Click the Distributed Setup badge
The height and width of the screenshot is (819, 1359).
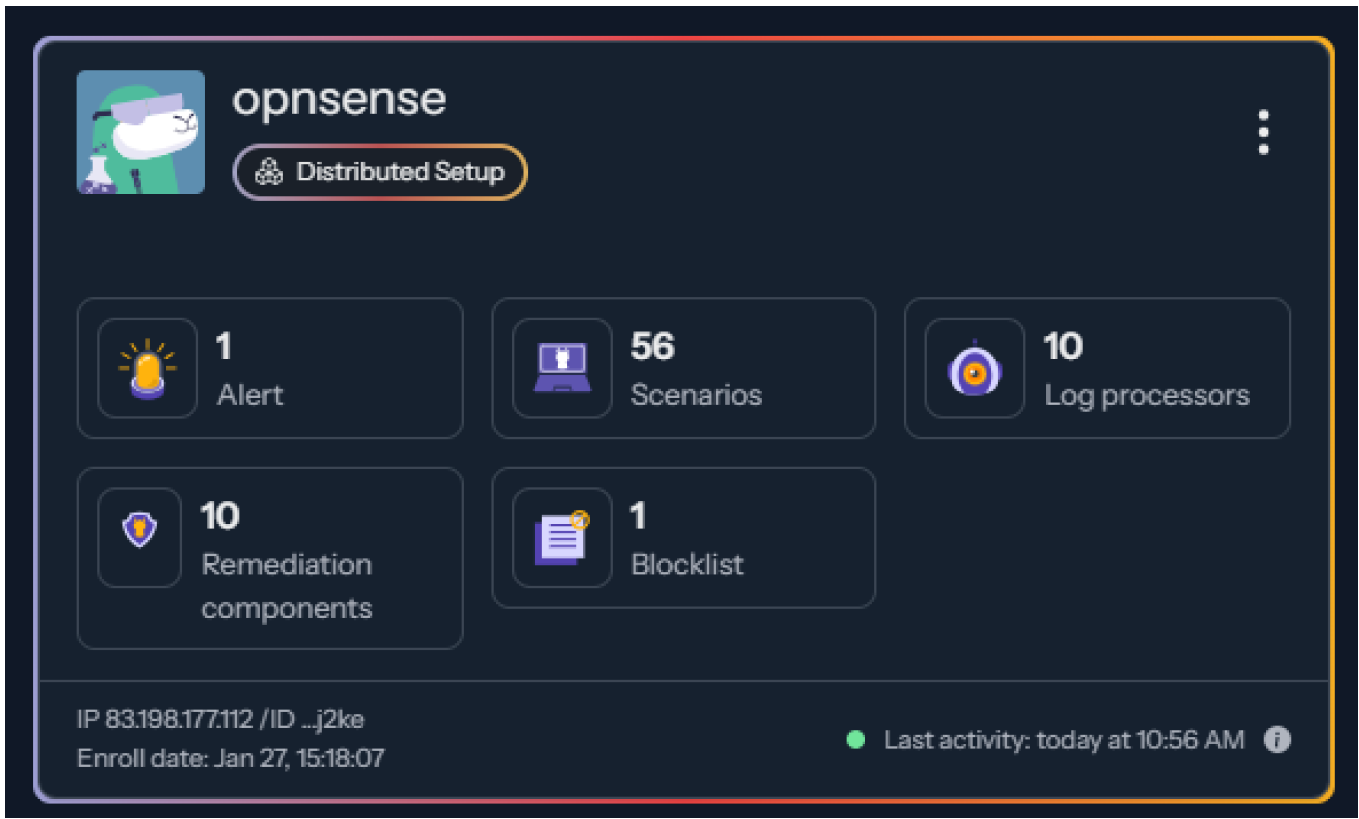pyautogui.click(x=380, y=172)
